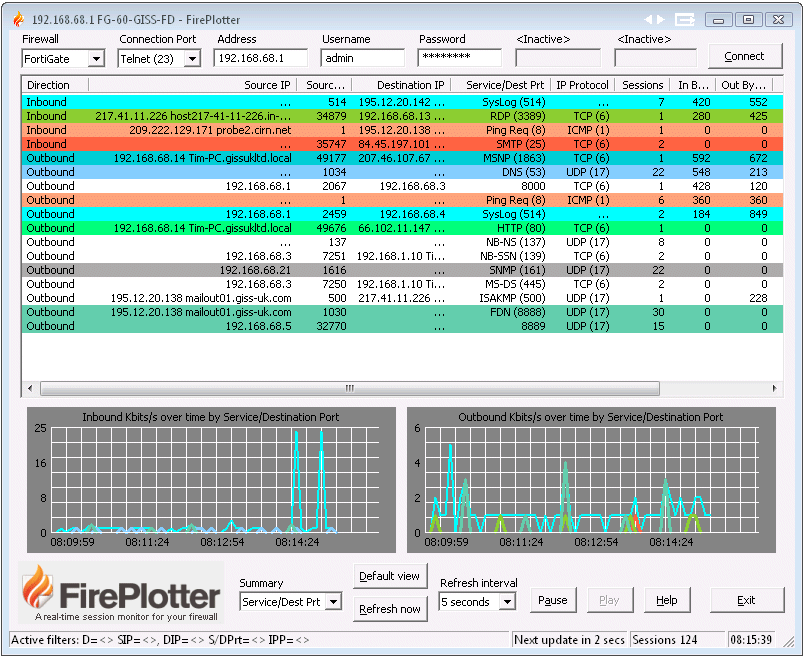This screenshot has width=804, height=658.
Task: Select the NB-NS (137) row
Action: tap(402, 242)
